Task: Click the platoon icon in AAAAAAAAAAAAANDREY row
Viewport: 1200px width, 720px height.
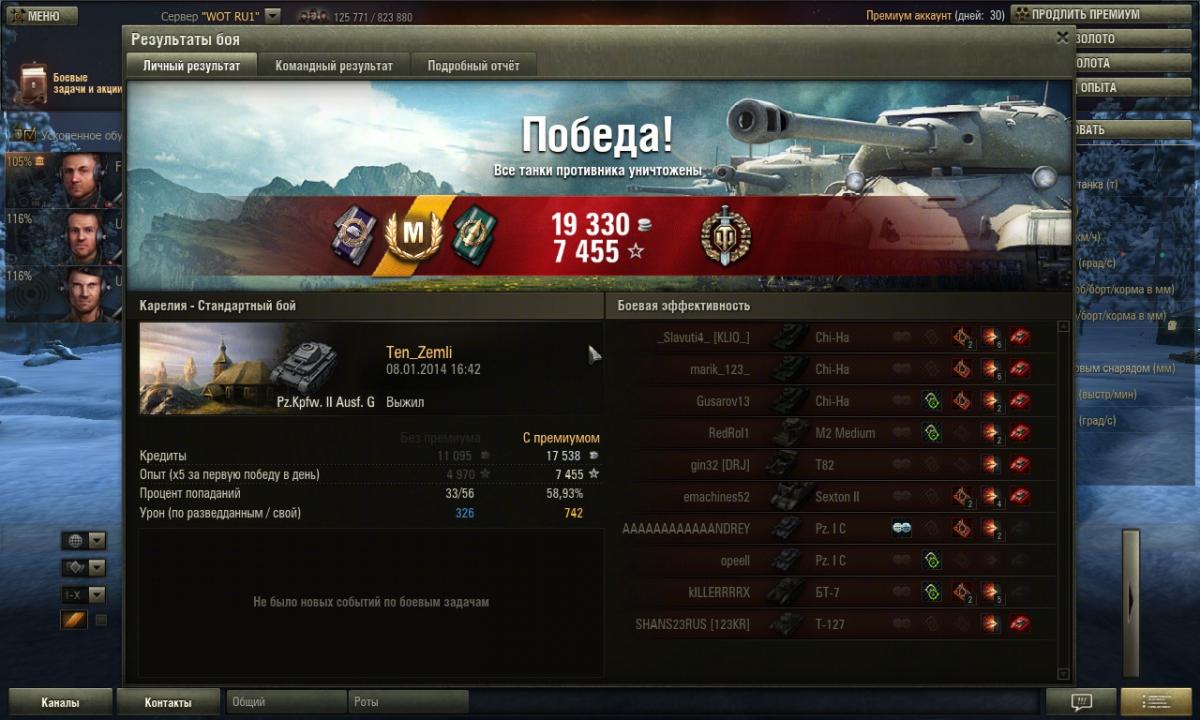Action: click(901, 529)
